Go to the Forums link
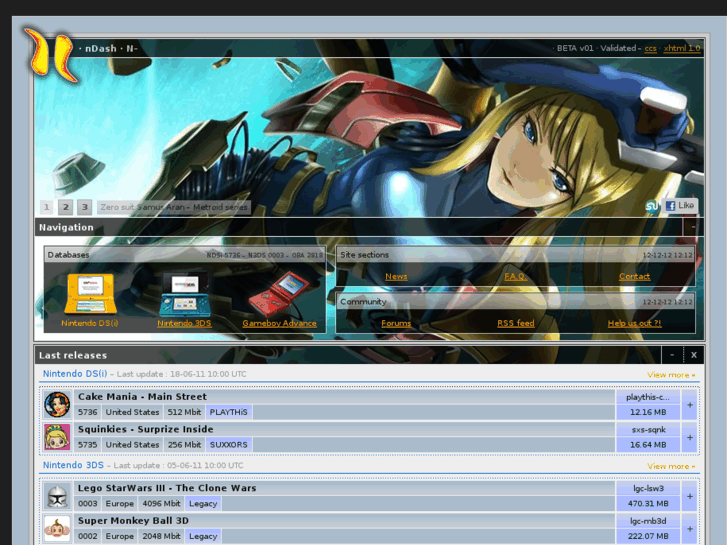Image resolution: width=727 pixels, height=545 pixels. coord(396,323)
